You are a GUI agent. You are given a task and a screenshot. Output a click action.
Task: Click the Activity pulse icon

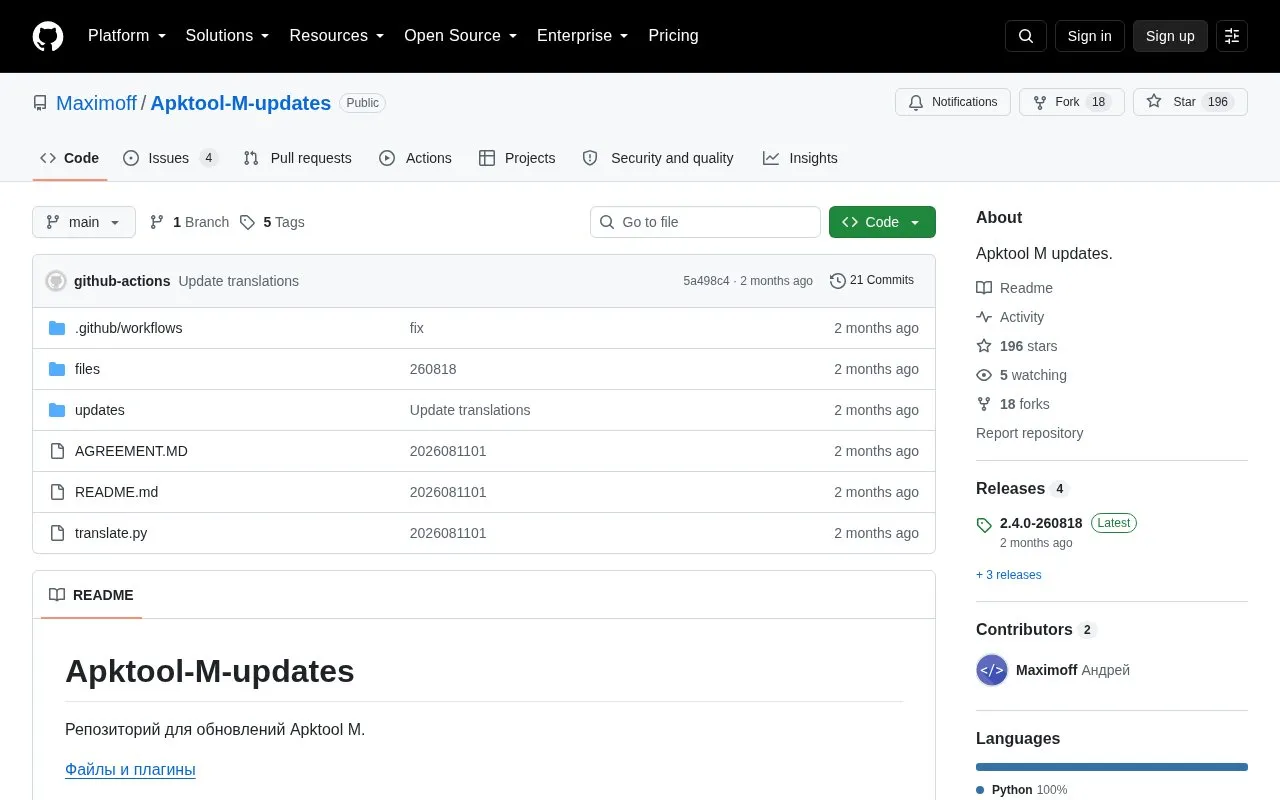pyautogui.click(x=984, y=317)
